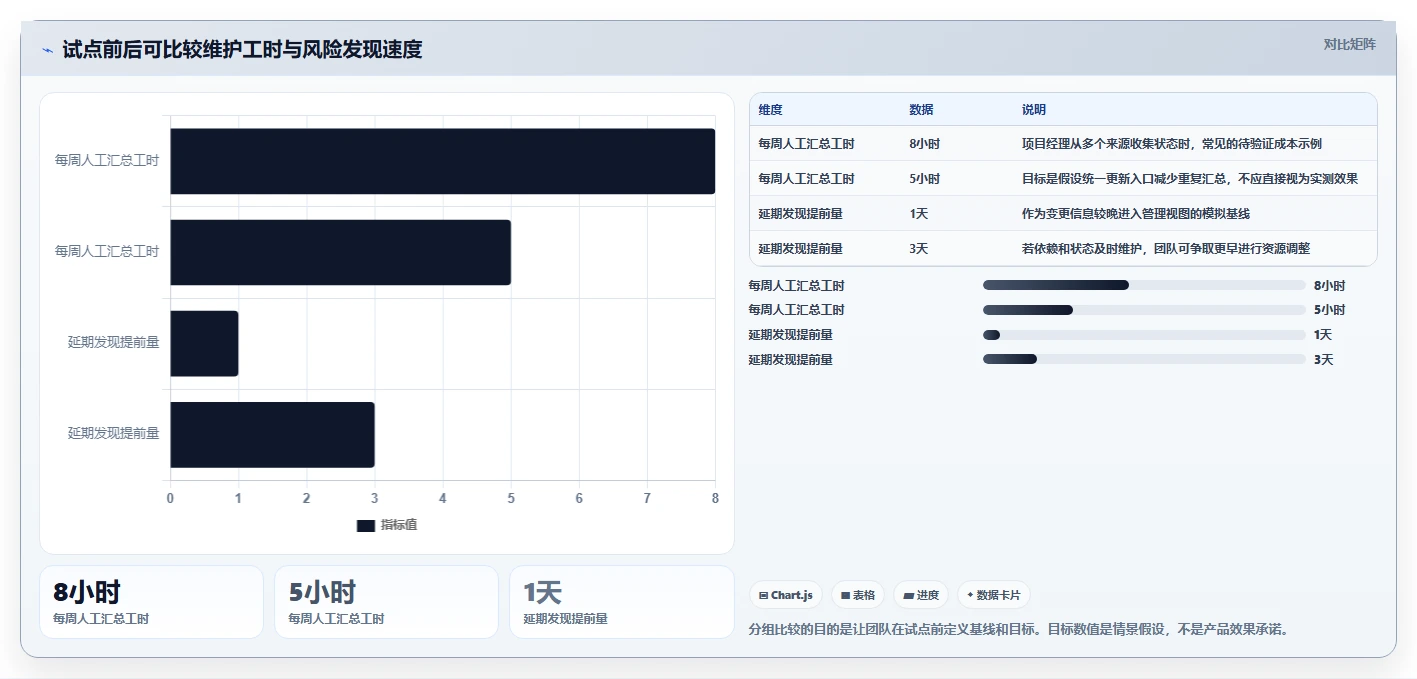Click the chart icon in the Chart.js chip
Image resolution: width=1417 pixels, height=679 pixels.
coord(764,595)
